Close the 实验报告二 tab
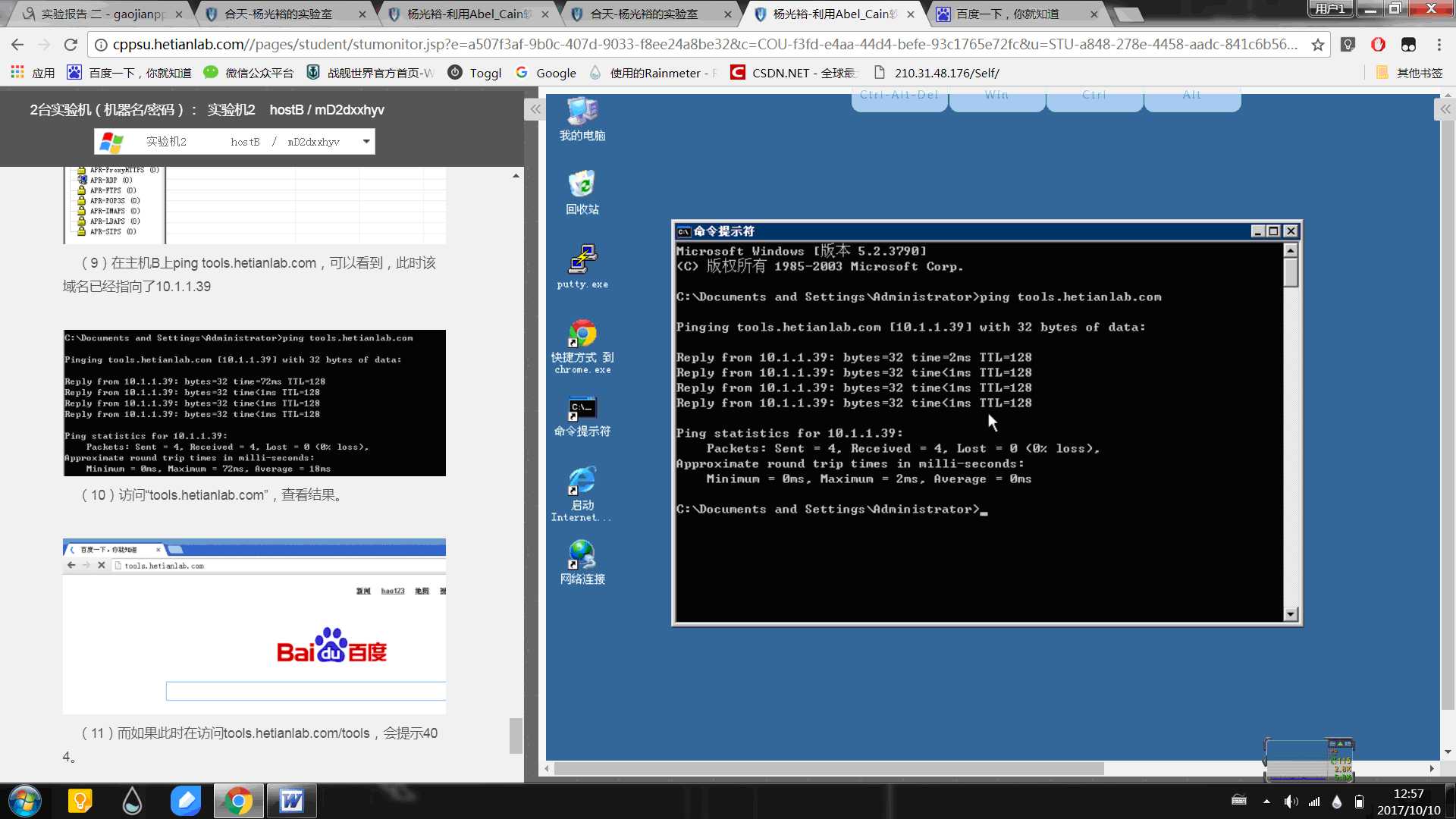Viewport: 1456px width, 819px height. 178,14
